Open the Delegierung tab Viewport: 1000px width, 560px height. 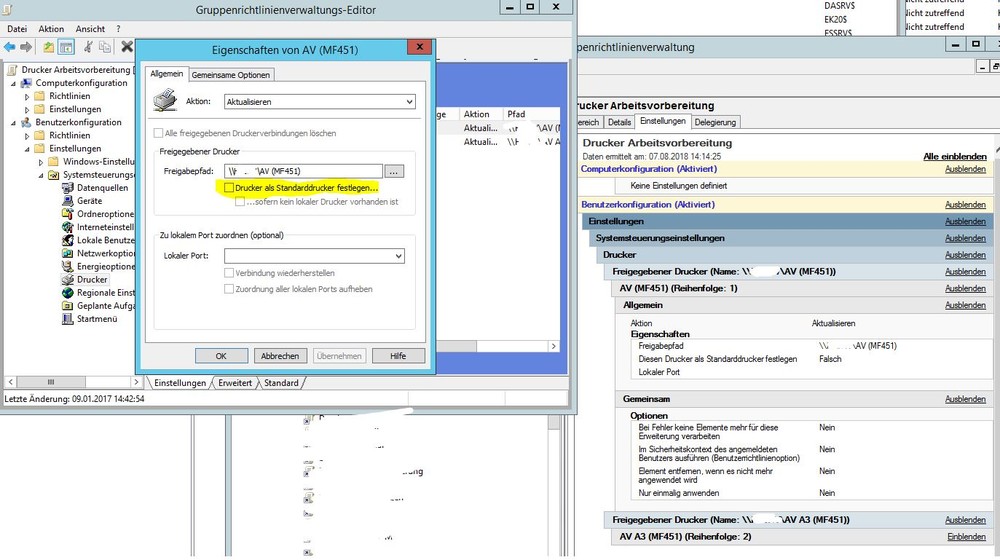(715, 122)
